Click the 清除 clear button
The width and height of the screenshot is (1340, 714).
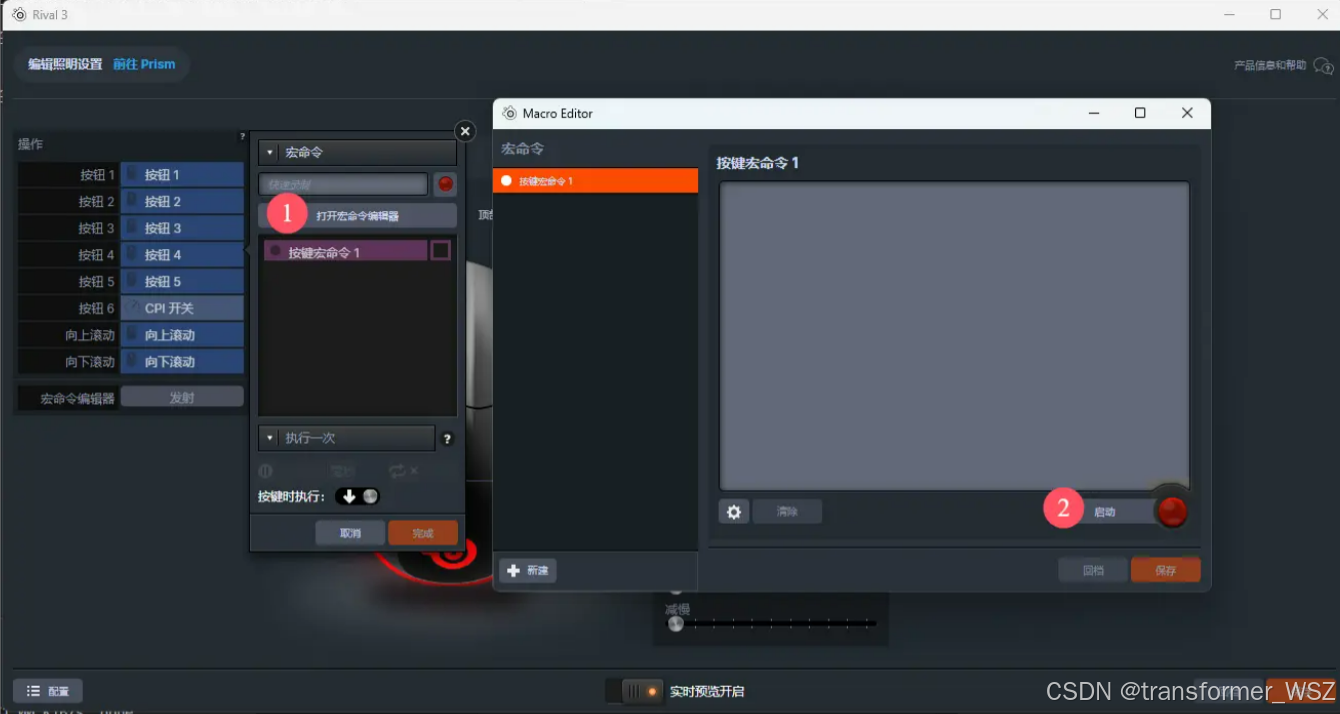788,512
